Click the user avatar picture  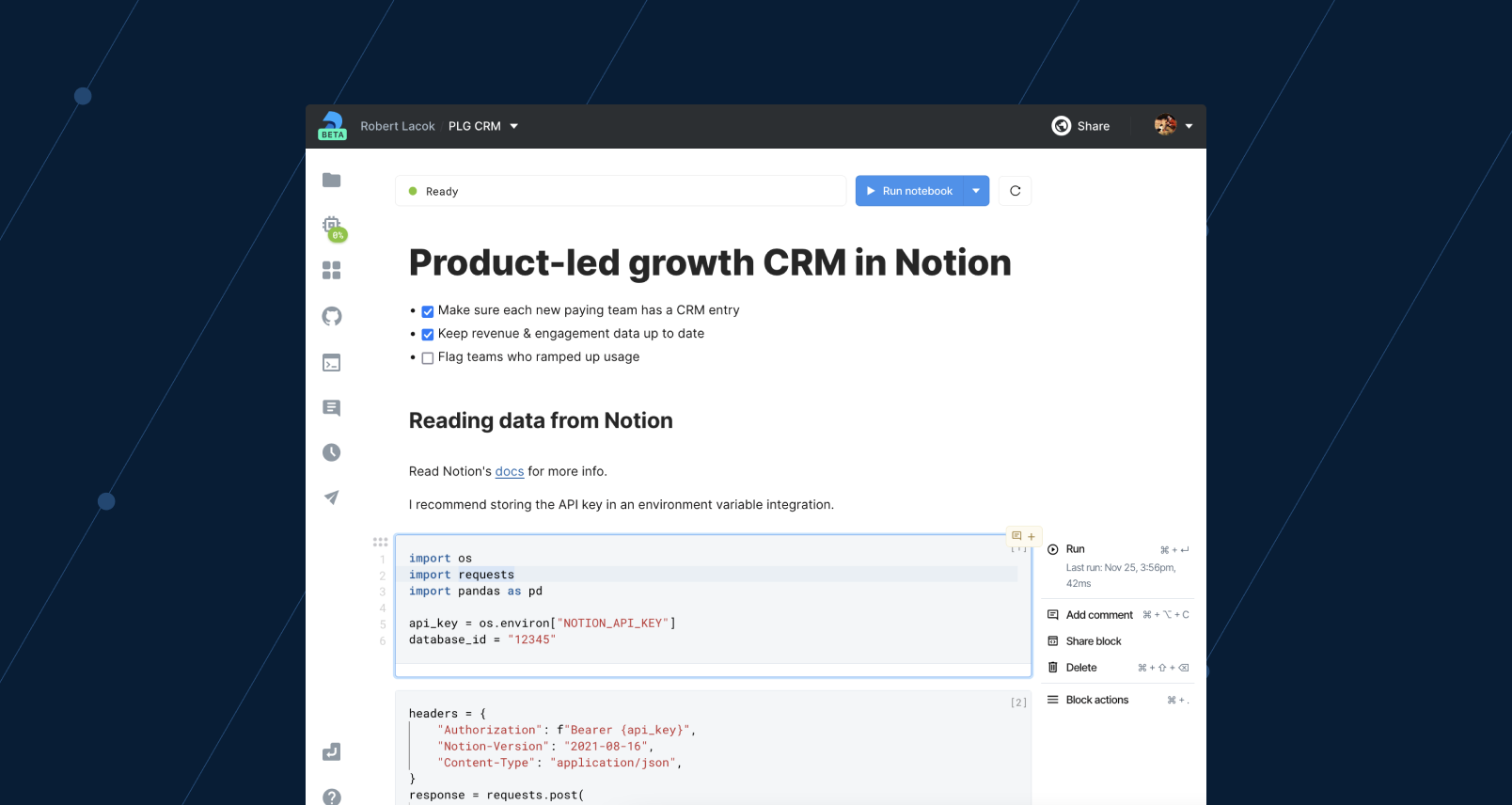[1165, 125]
